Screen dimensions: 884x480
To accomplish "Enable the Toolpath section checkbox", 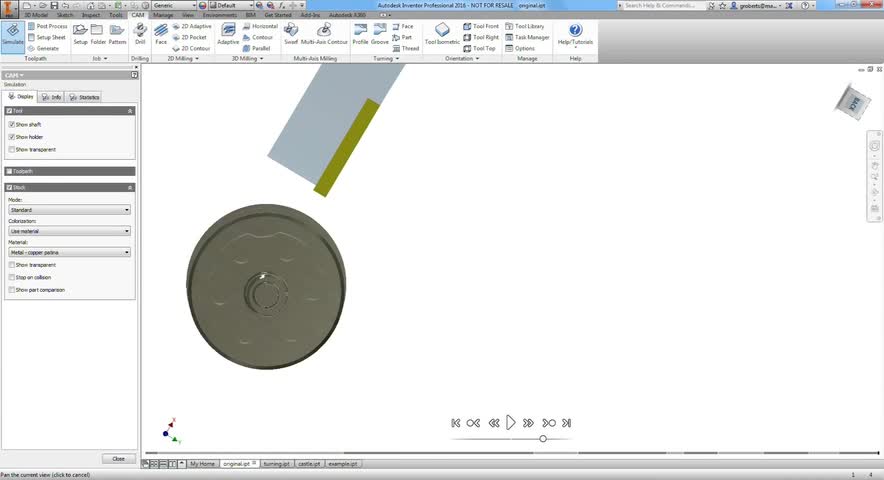I will 9,171.
